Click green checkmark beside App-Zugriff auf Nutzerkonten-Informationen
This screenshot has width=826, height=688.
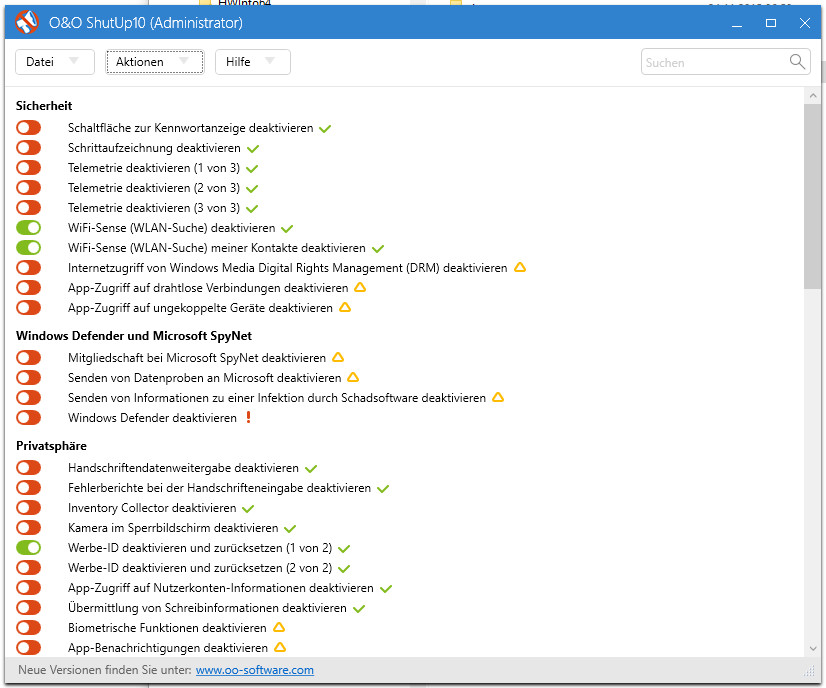click(386, 588)
